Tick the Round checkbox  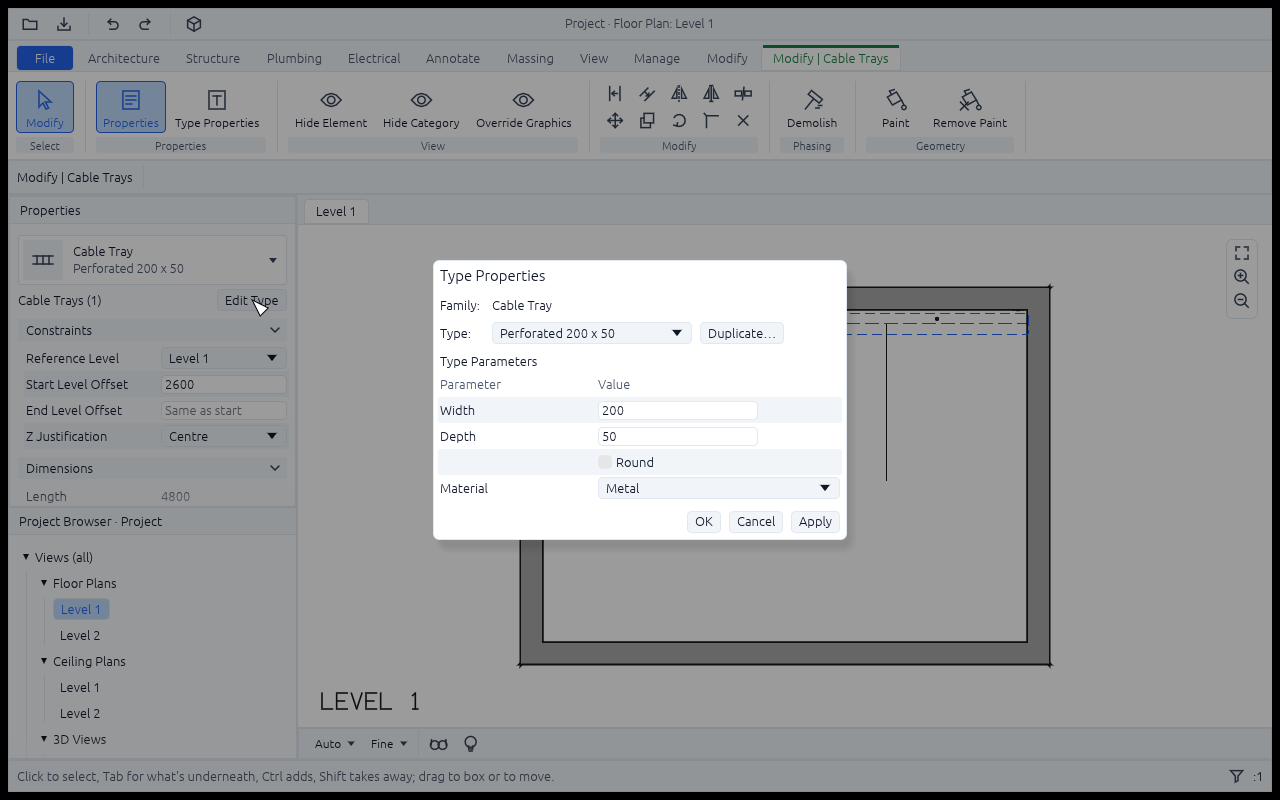[x=605, y=462]
